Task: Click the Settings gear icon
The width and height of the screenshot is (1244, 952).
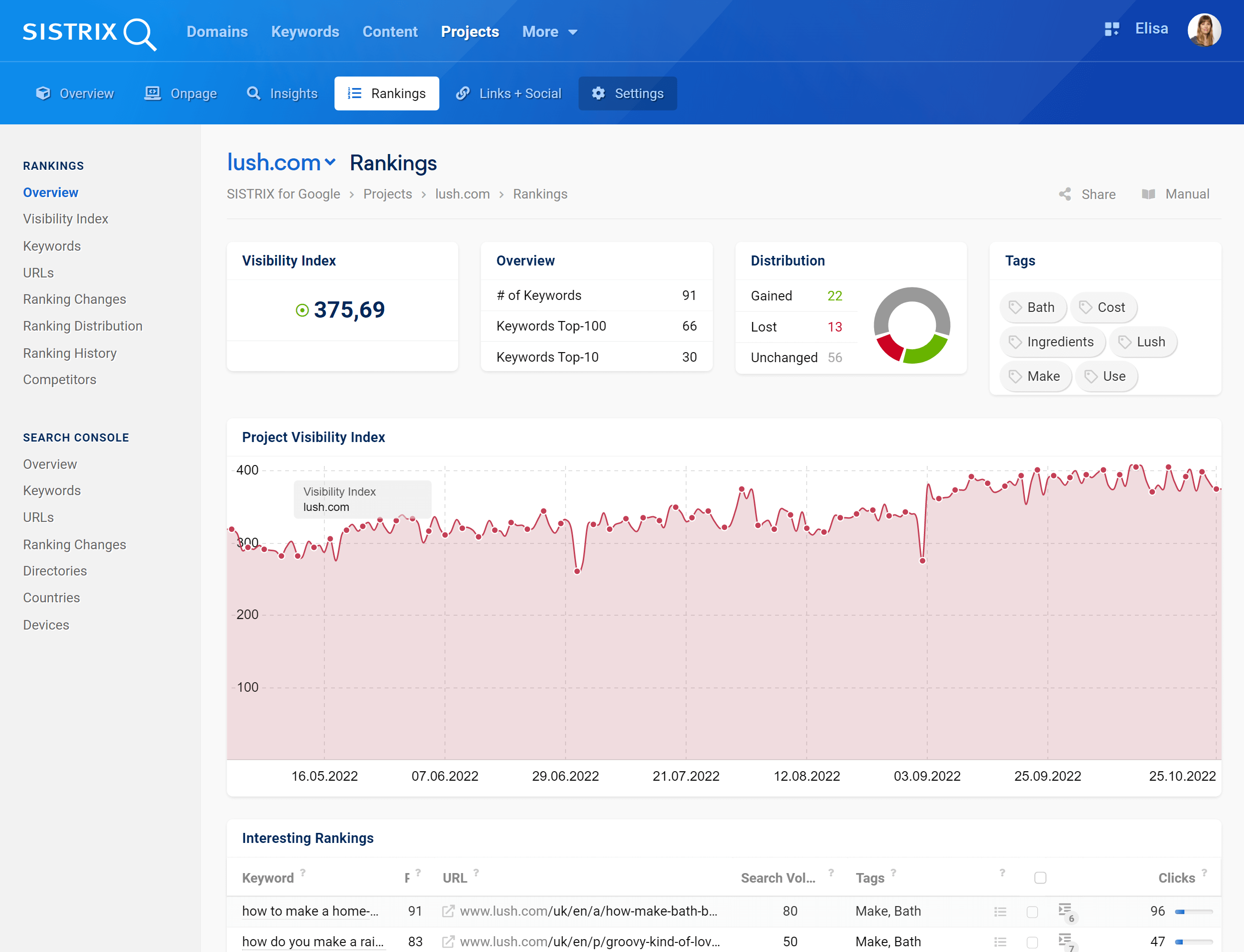Action: [x=599, y=93]
